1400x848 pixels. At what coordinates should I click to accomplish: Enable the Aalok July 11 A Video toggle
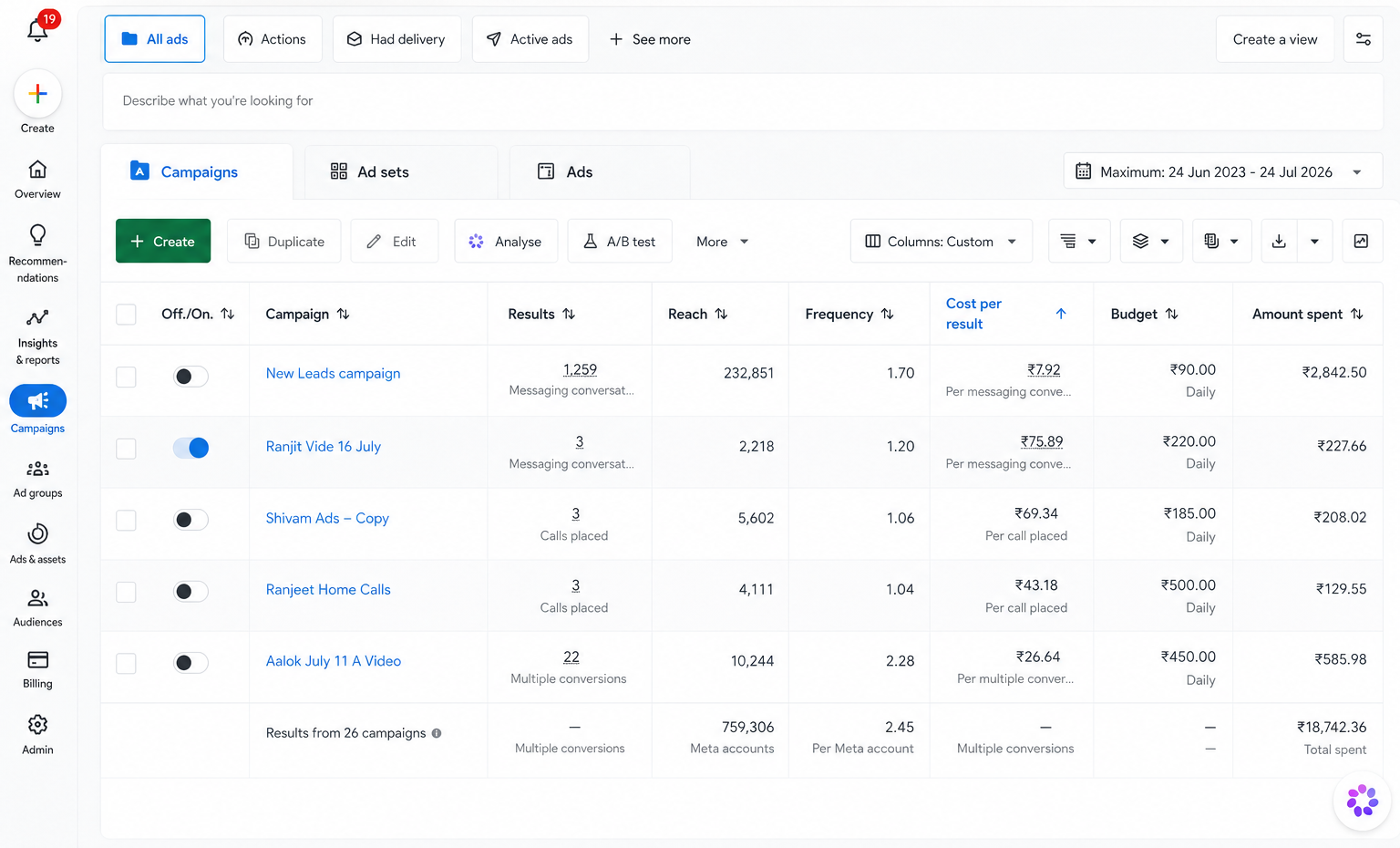(x=190, y=663)
